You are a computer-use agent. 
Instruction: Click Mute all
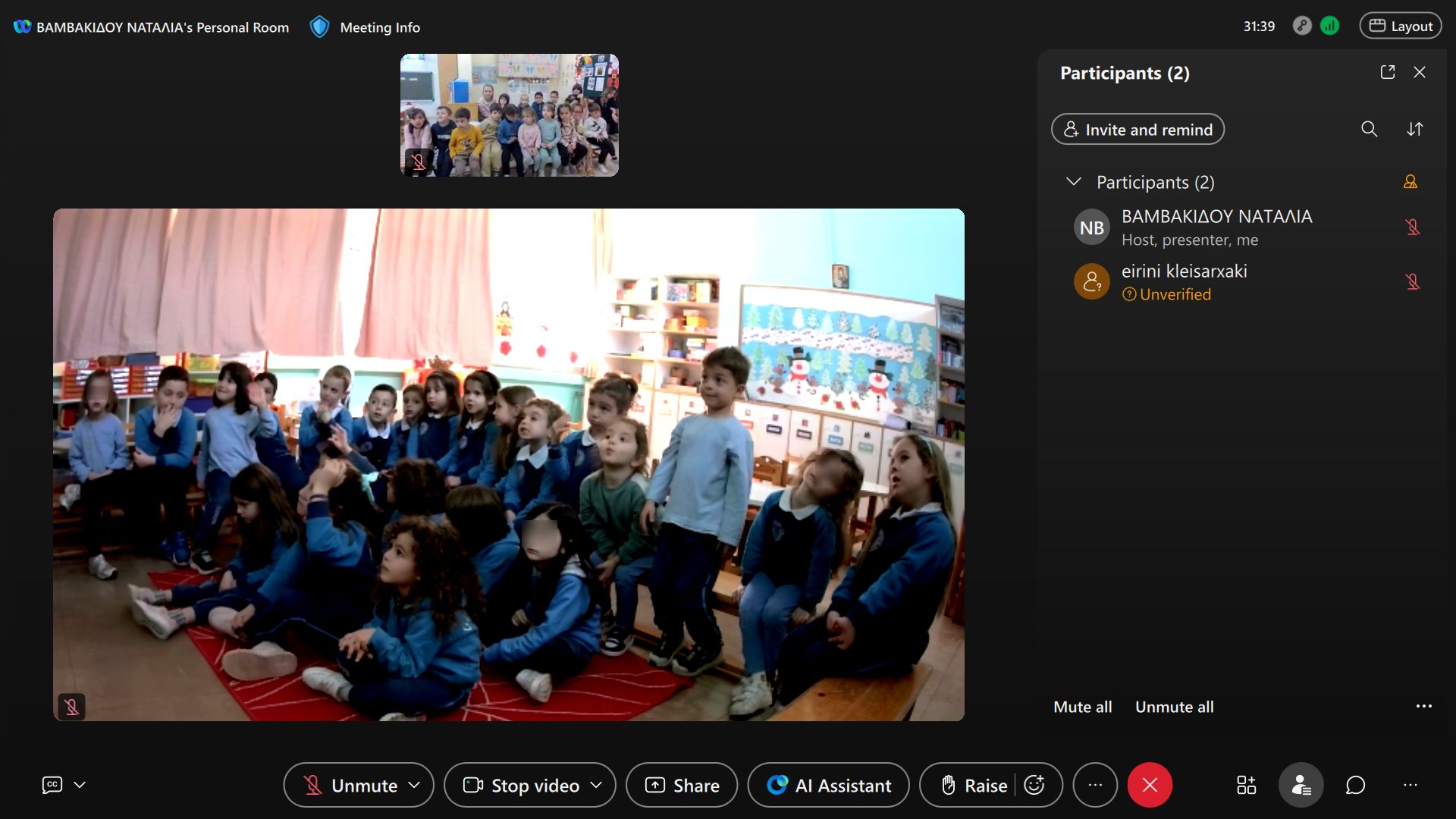click(x=1082, y=707)
